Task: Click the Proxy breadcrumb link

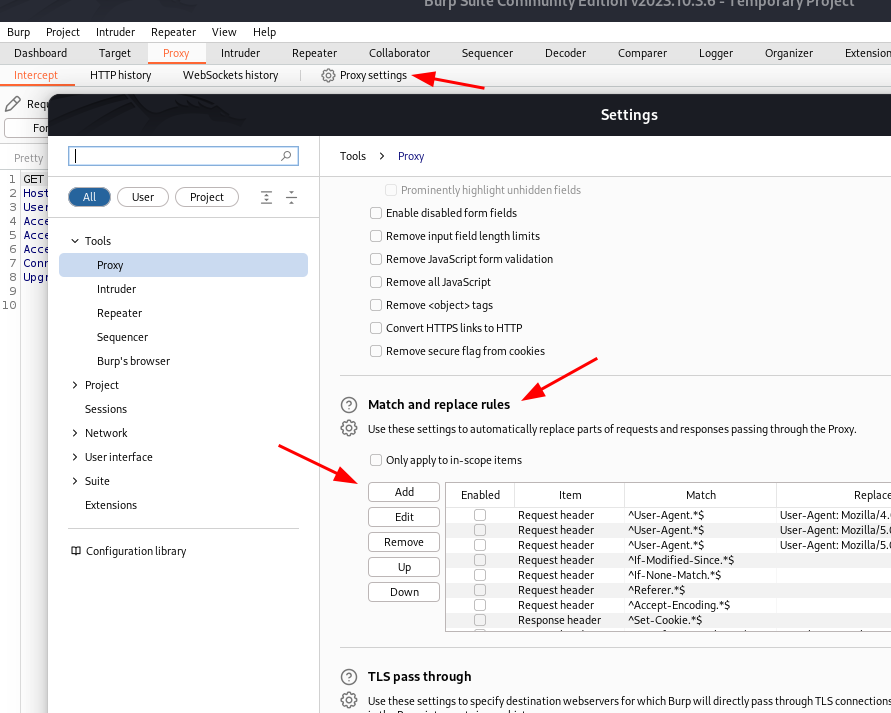Action: click(x=411, y=156)
